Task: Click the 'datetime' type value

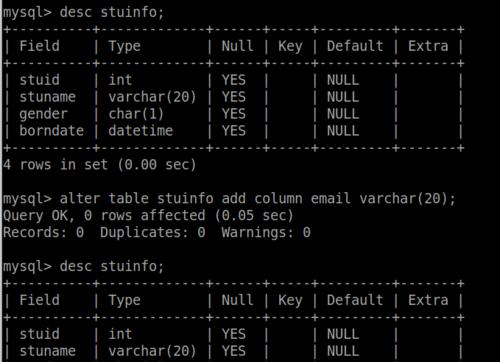Action: tap(140, 131)
